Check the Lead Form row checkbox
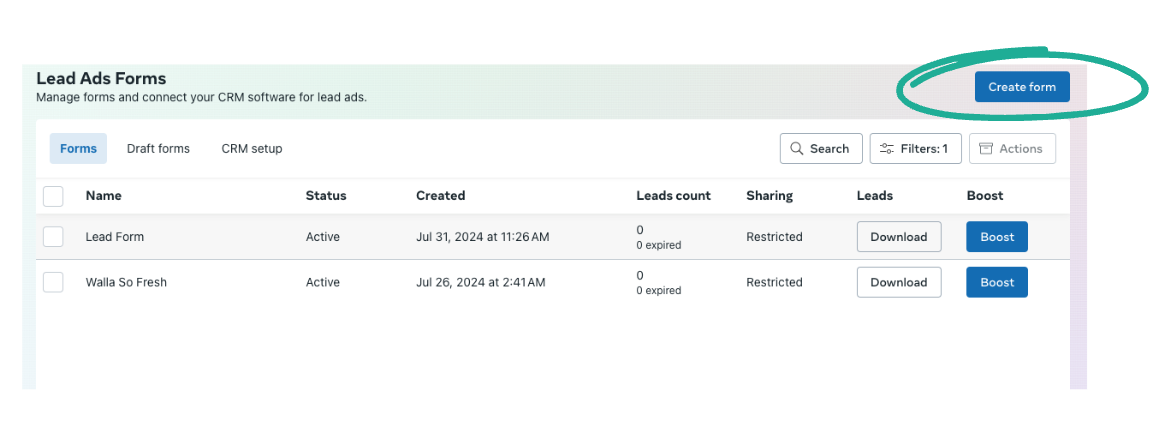The width and height of the screenshot is (1163, 445). click(54, 237)
